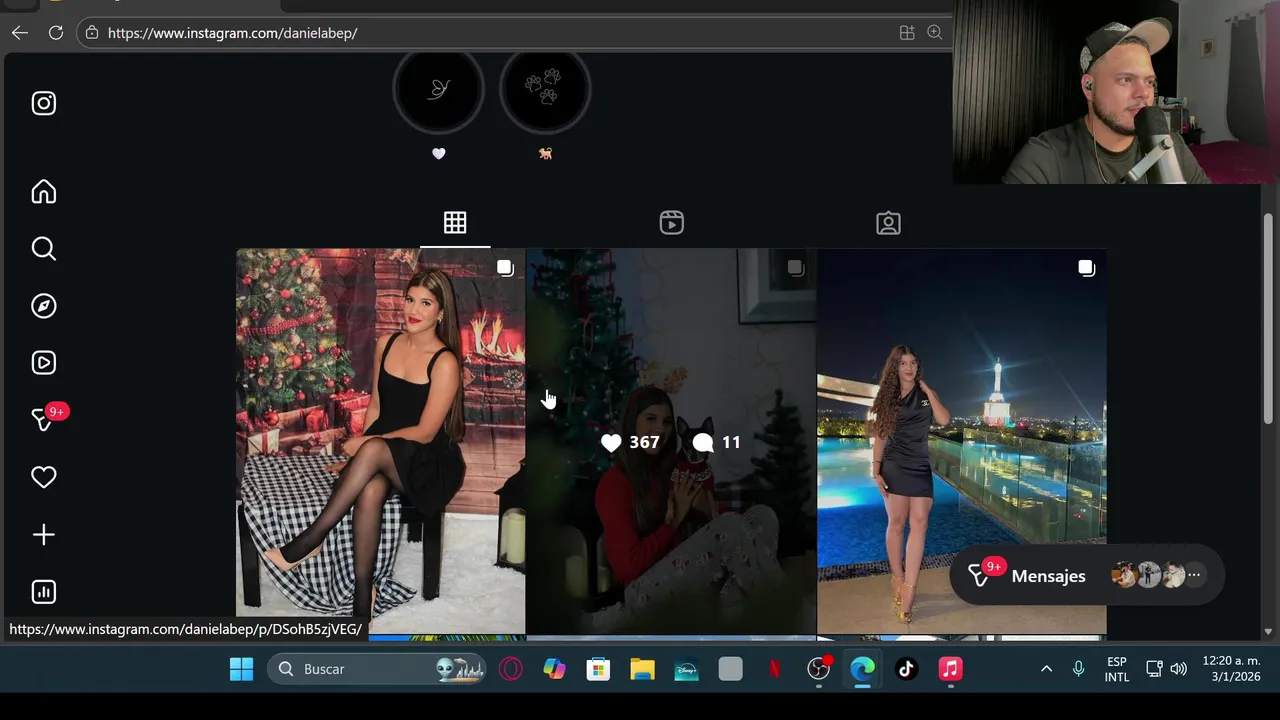Go back in the browser
The image size is (1280, 720).
[20, 33]
